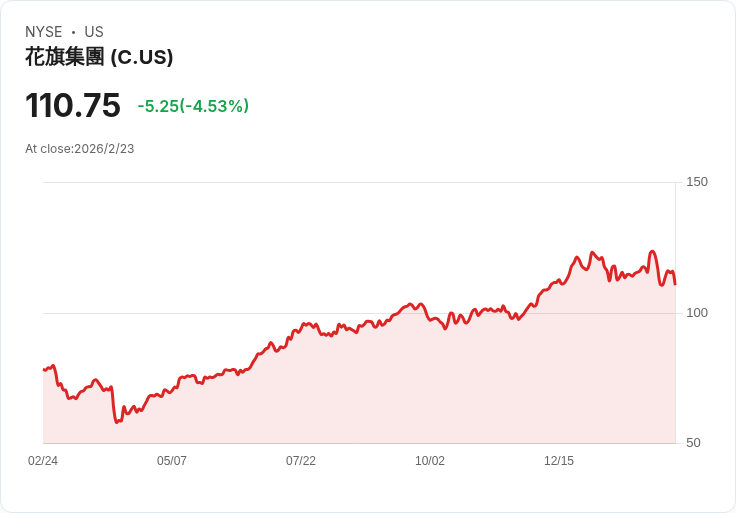
Task: Click the NYSE exchange label
Action: click(44, 32)
